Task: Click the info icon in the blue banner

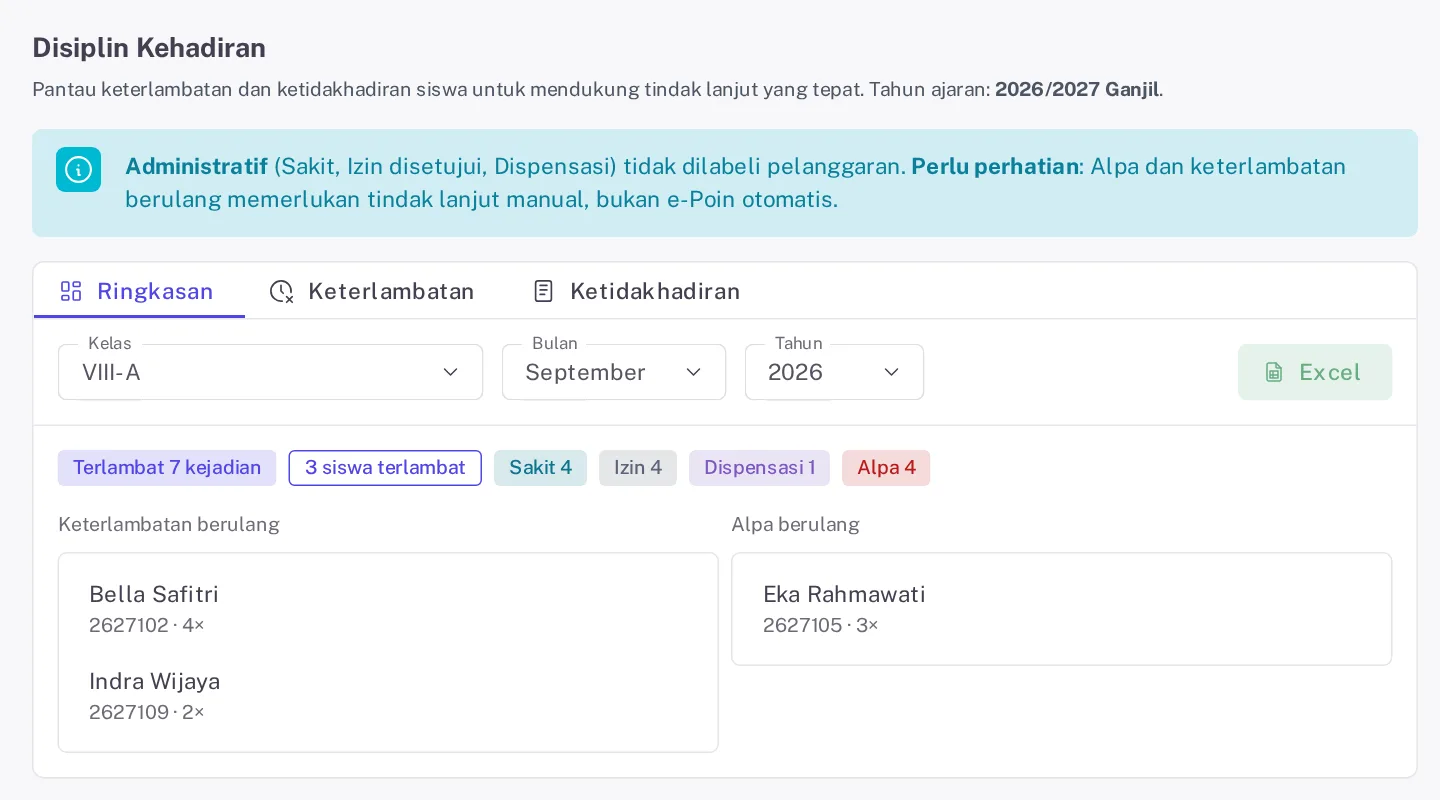Action: pos(78,169)
